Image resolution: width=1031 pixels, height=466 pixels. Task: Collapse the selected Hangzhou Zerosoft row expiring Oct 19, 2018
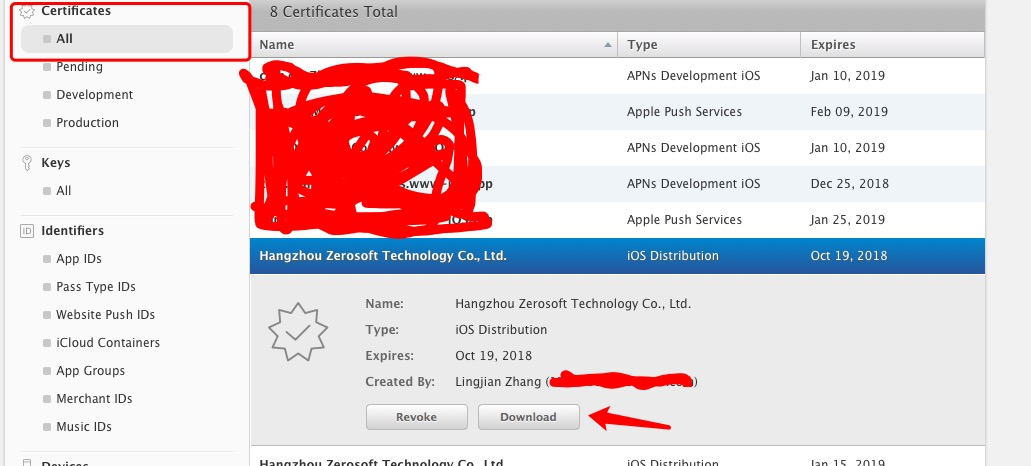pos(617,256)
